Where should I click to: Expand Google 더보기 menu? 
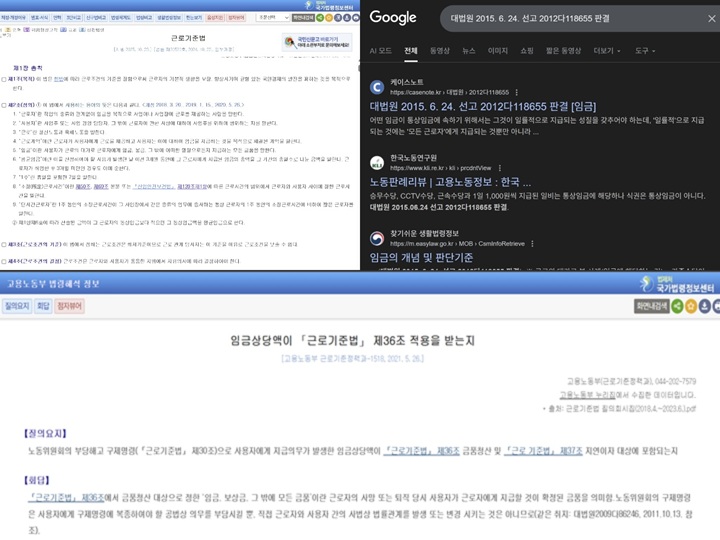[x=607, y=51]
